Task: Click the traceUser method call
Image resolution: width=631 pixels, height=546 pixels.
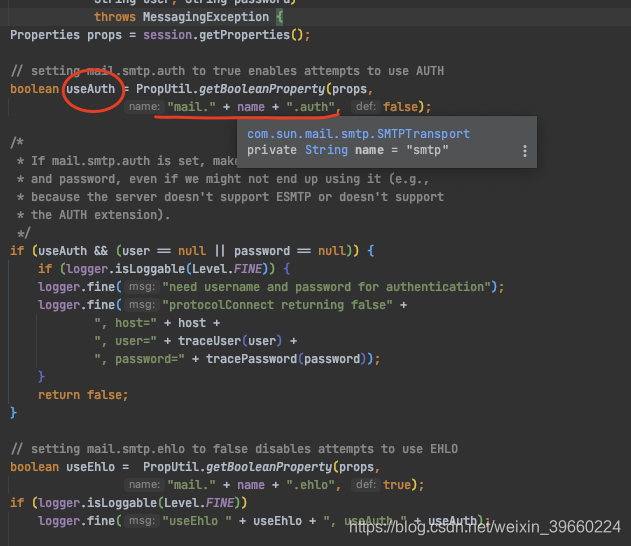Action: [x=209, y=341]
